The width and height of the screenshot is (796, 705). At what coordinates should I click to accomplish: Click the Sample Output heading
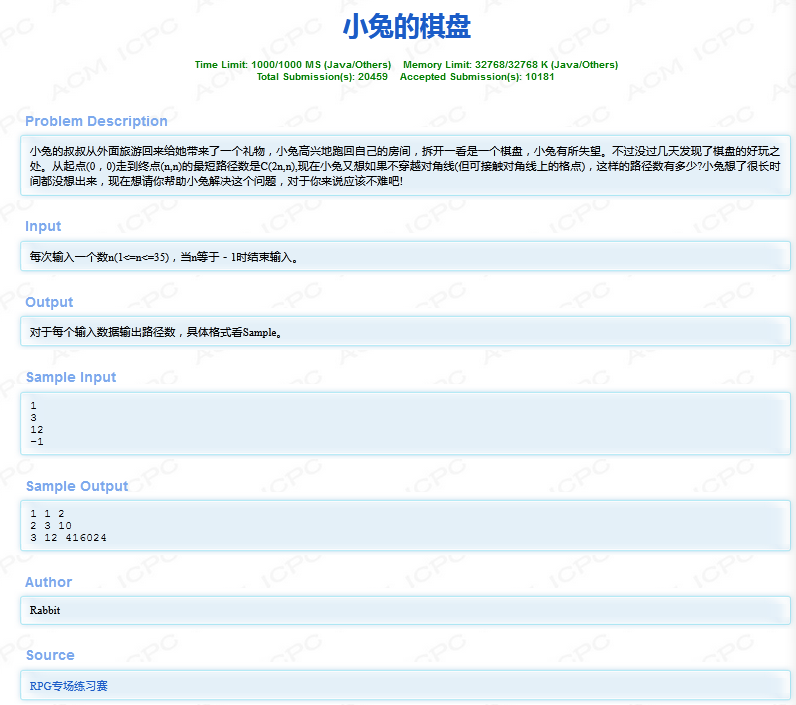(x=77, y=486)
